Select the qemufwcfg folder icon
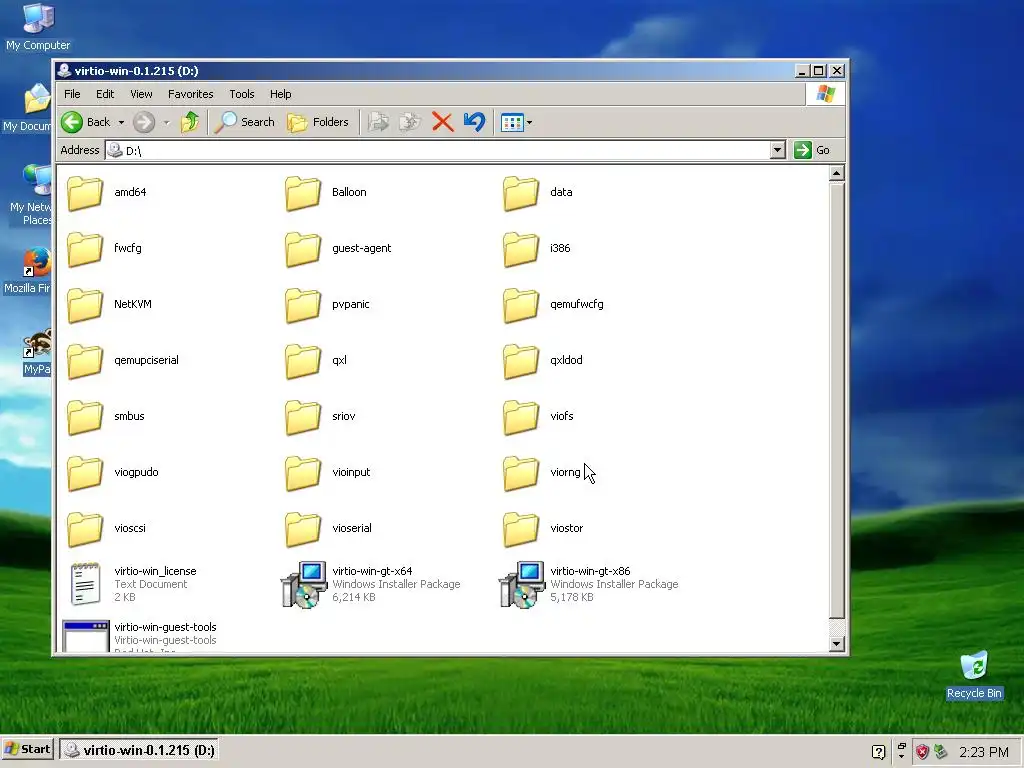Viewport: 1024px width, 768px height. click(521, 305)
